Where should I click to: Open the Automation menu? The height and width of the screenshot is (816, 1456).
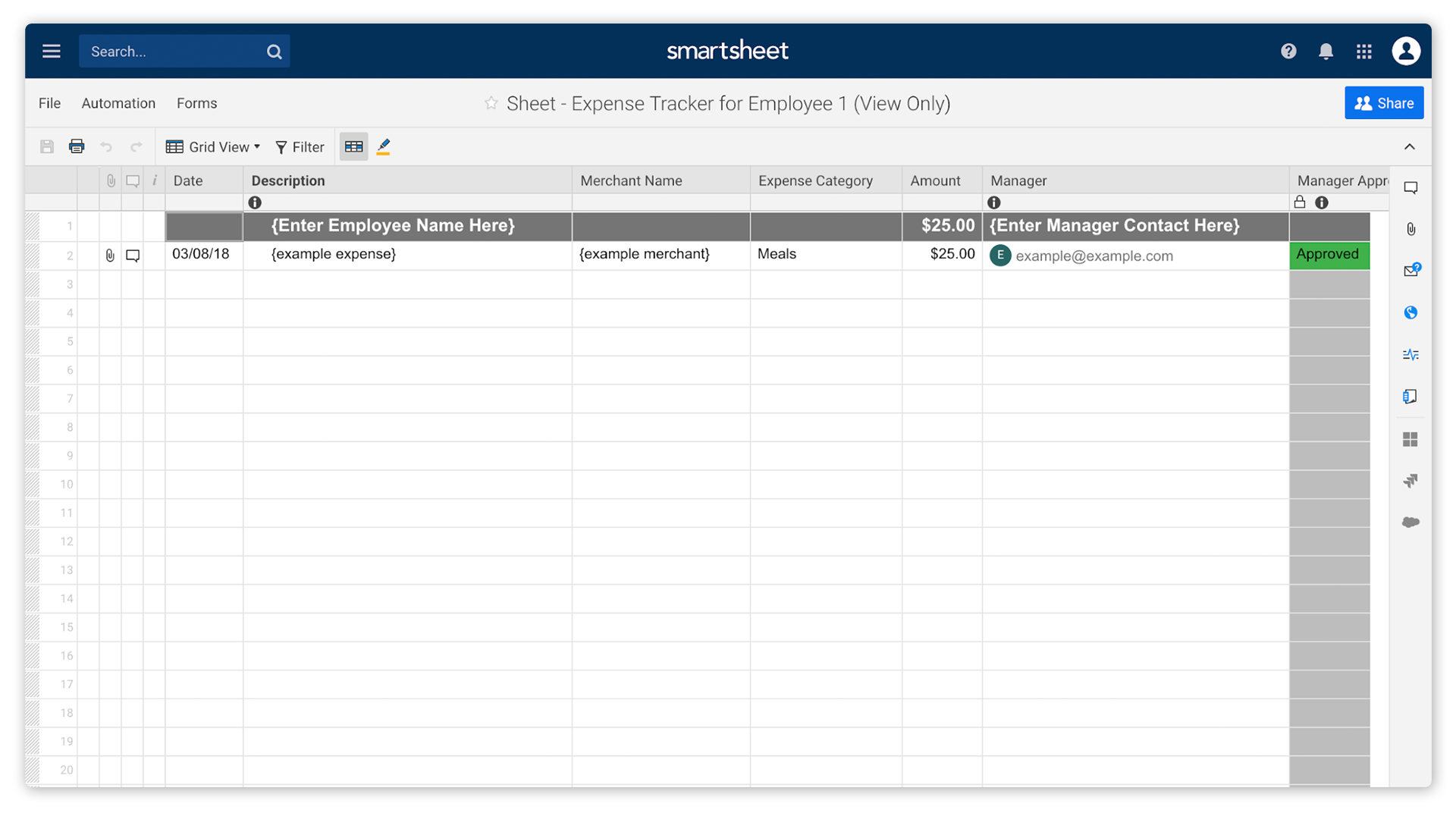(x=118, y=103)
